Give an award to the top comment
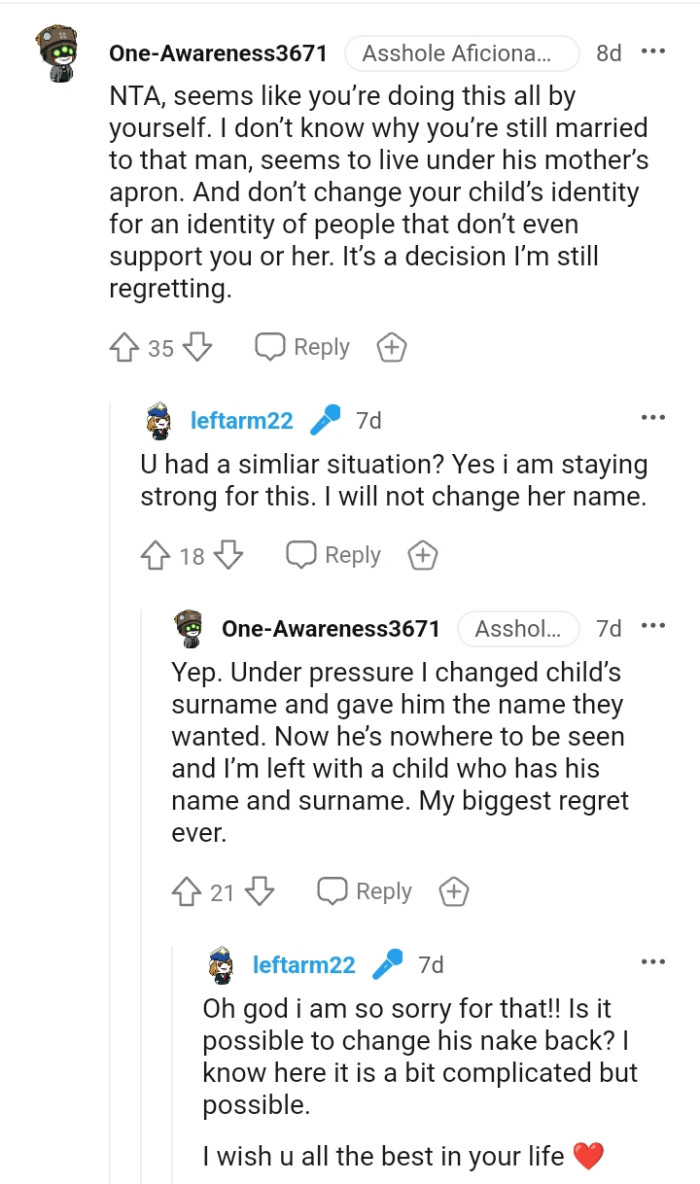This screenshot has height=1184, width=700. click(392, 346)
